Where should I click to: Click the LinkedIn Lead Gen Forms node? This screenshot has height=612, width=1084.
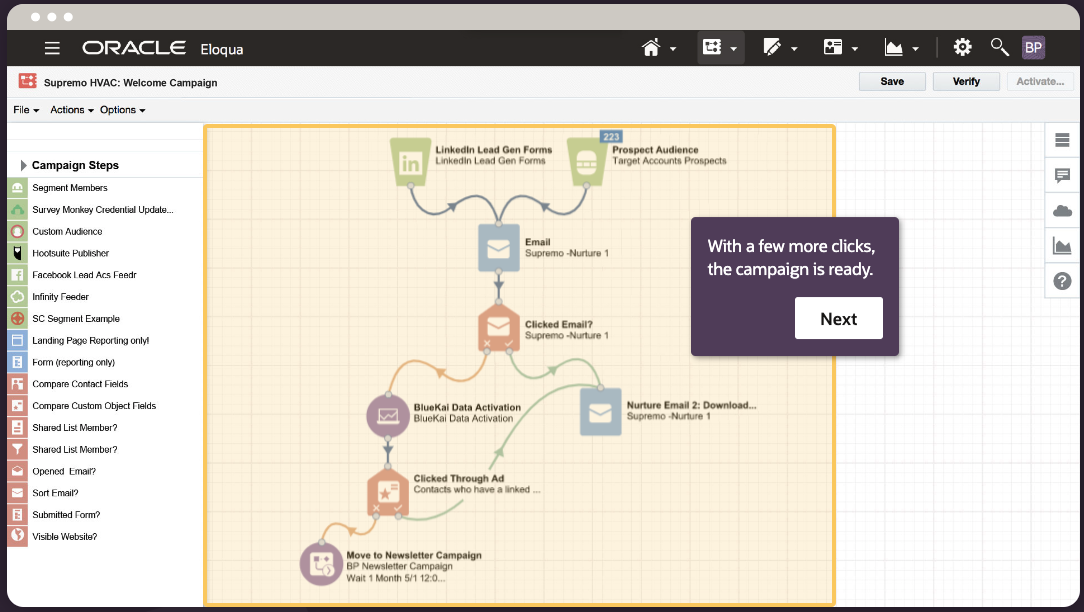(x=410, y=160)
